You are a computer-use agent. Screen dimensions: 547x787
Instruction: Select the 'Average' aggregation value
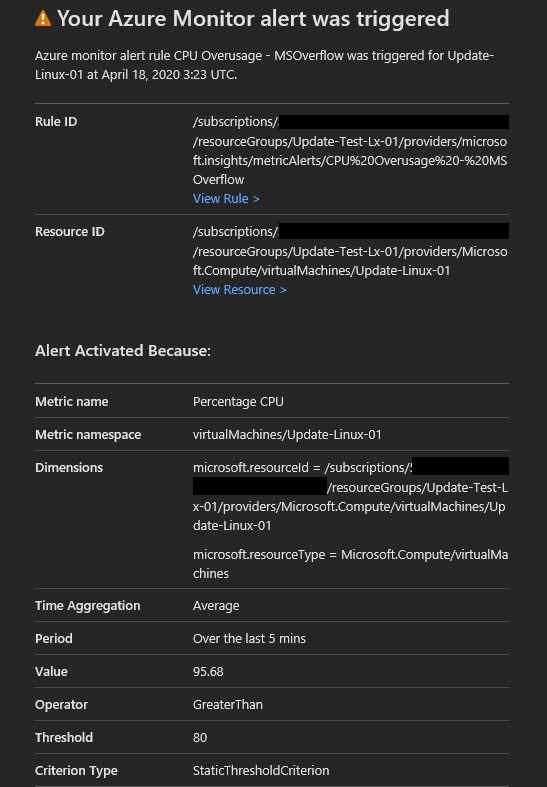[216, 606]
